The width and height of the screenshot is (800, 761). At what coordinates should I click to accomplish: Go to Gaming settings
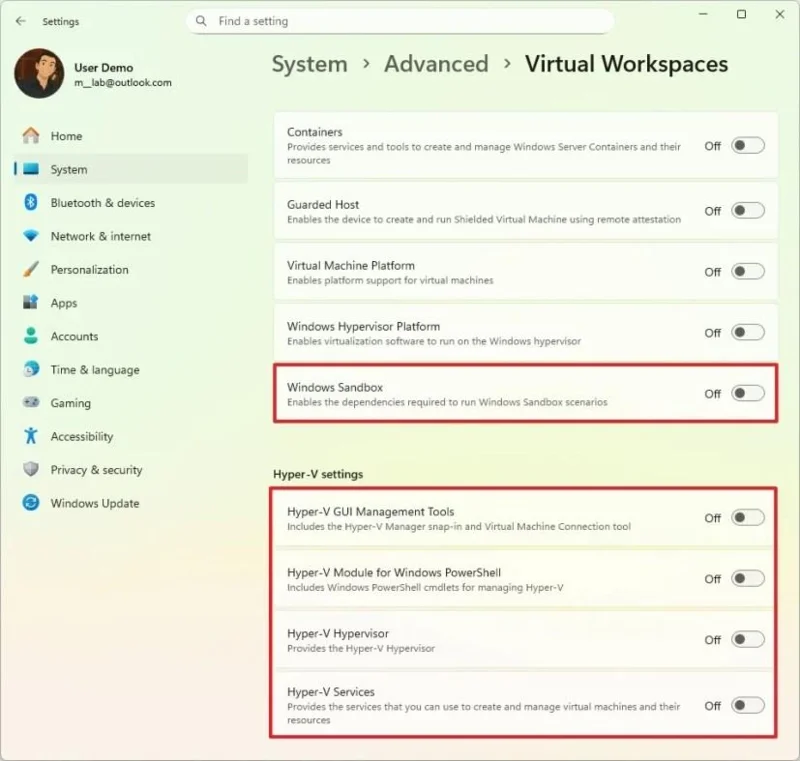131,403
